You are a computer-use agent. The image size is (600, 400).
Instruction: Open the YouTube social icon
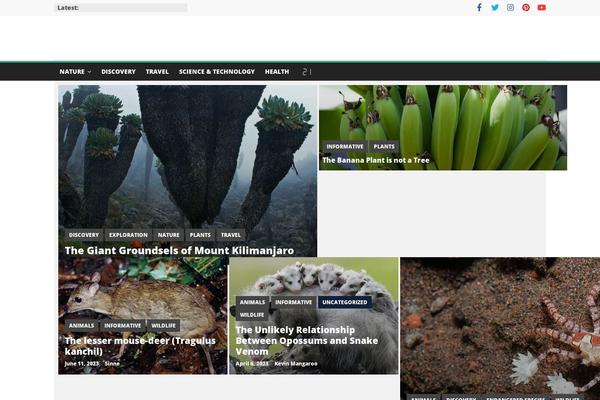[x=541, y=7]
